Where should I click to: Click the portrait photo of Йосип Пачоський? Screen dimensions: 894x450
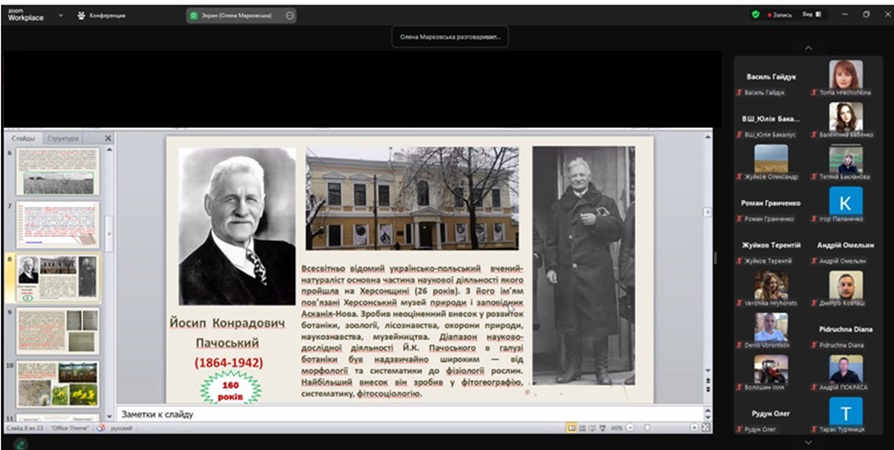pos(237,226)
